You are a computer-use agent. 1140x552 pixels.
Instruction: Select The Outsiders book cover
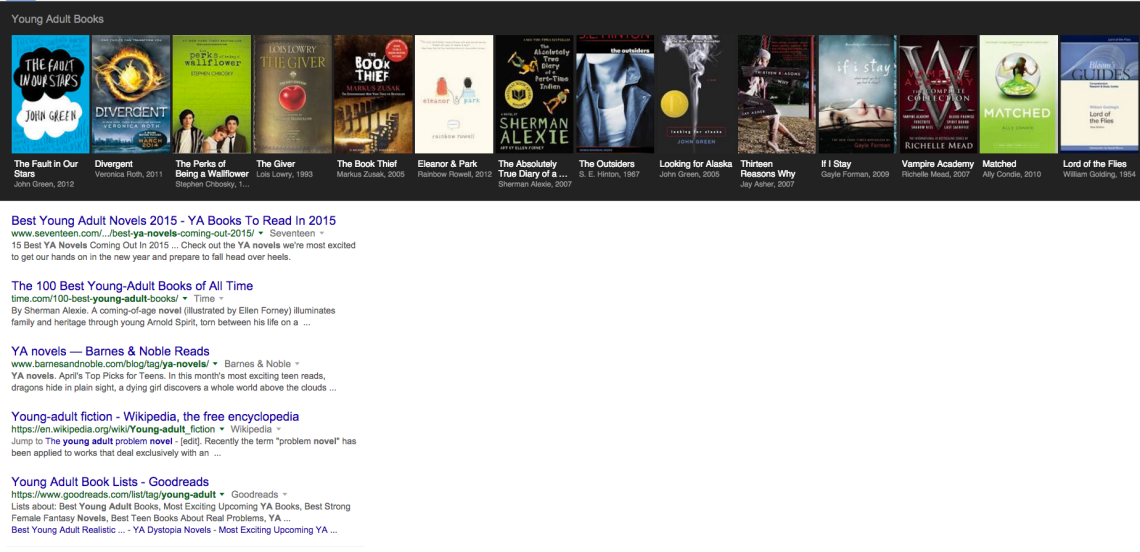click(616, 94)
